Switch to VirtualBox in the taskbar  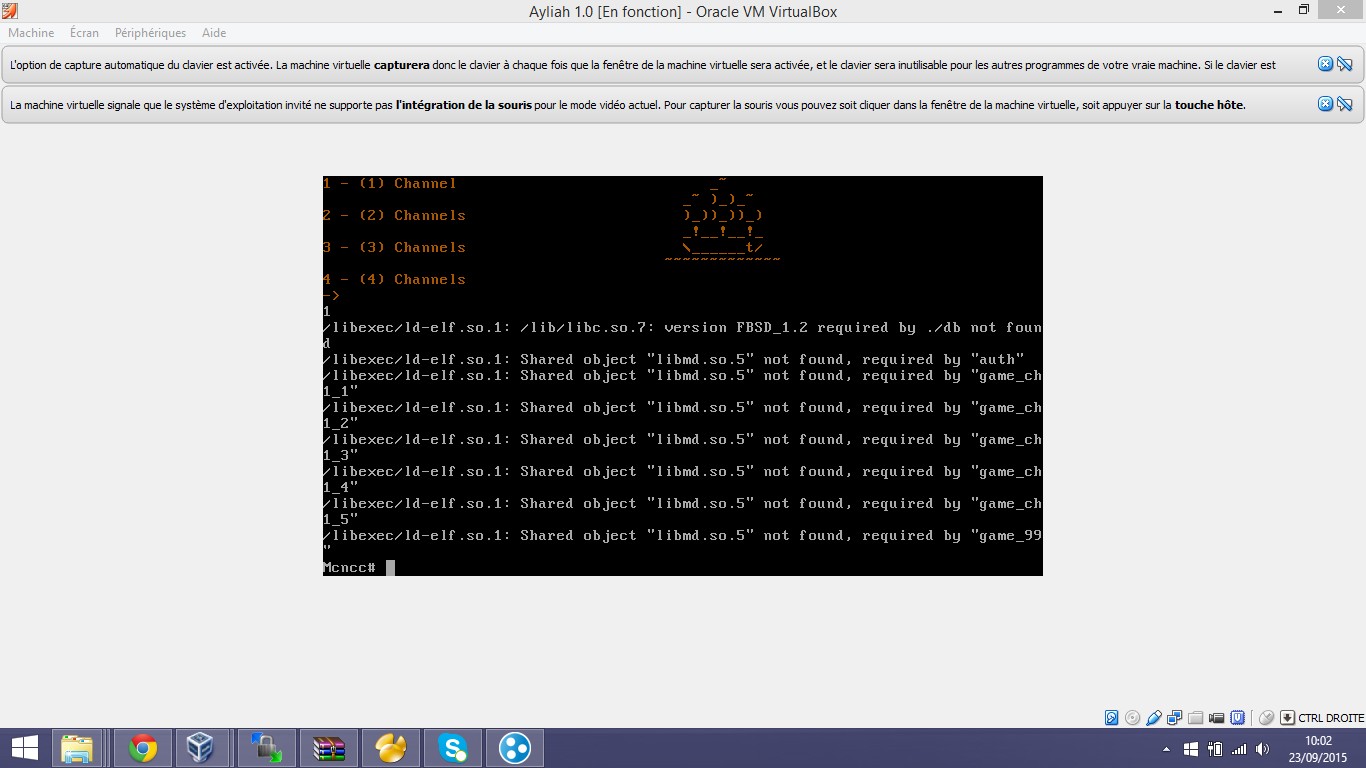(x=201, y=748)
